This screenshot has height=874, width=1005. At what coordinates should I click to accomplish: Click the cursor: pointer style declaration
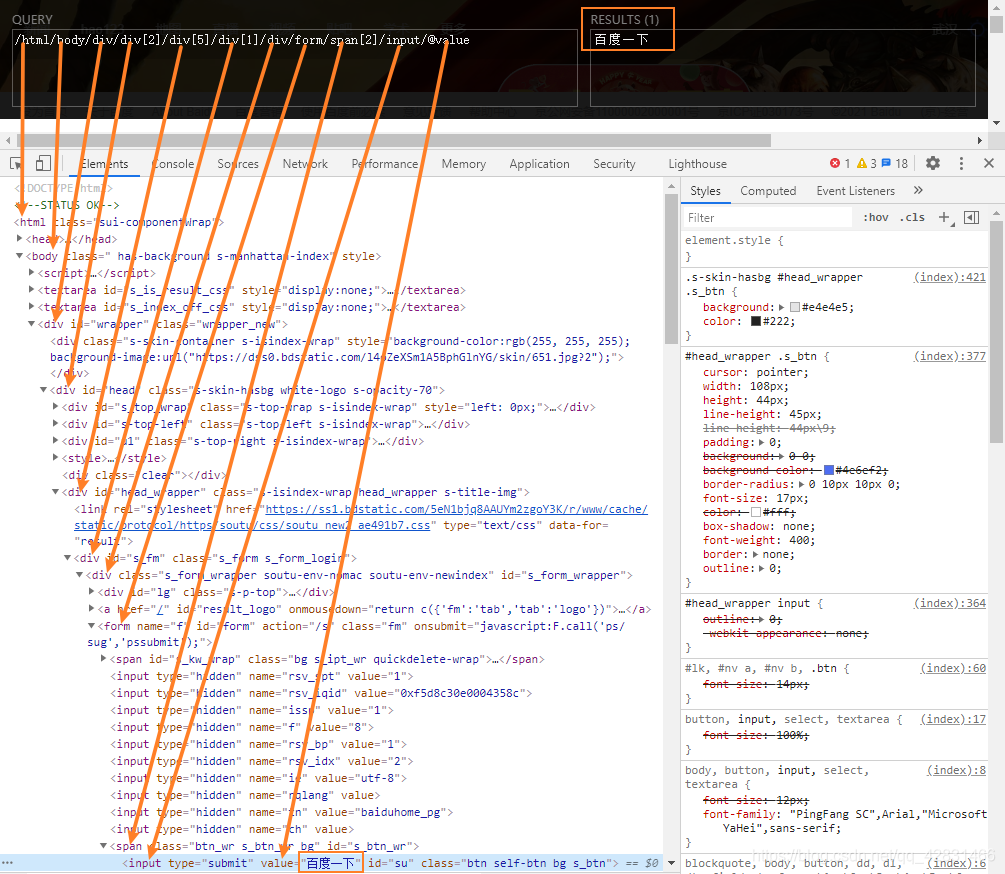[756, 372]
